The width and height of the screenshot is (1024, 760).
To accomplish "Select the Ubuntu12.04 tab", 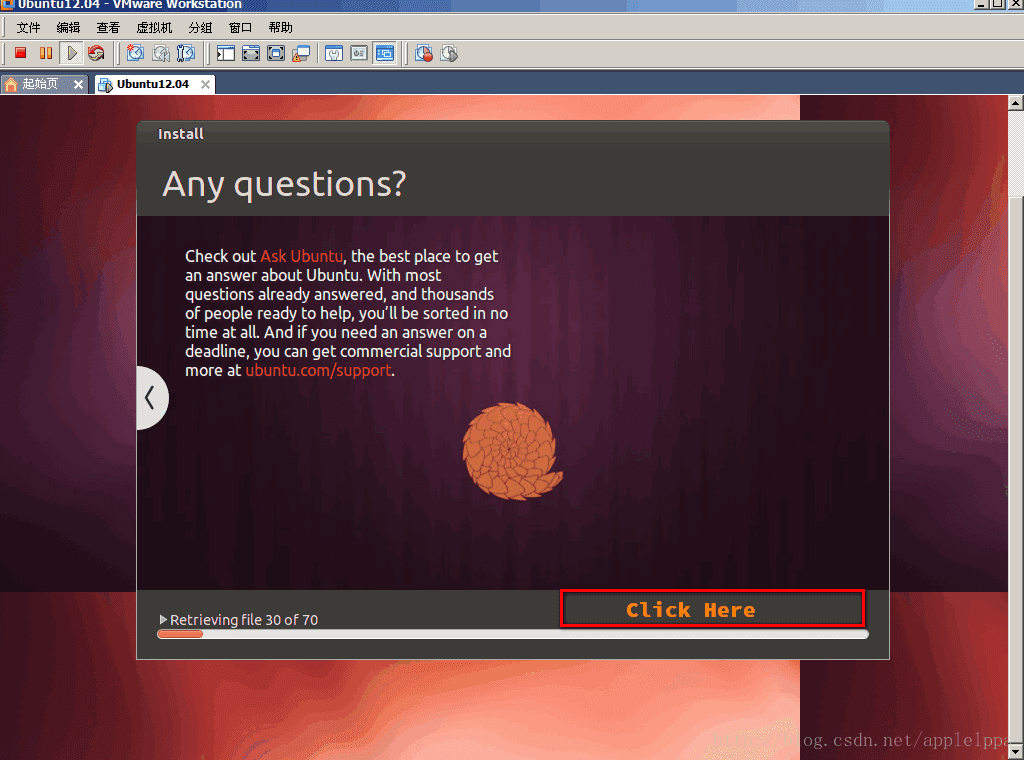I will (155, 84).
